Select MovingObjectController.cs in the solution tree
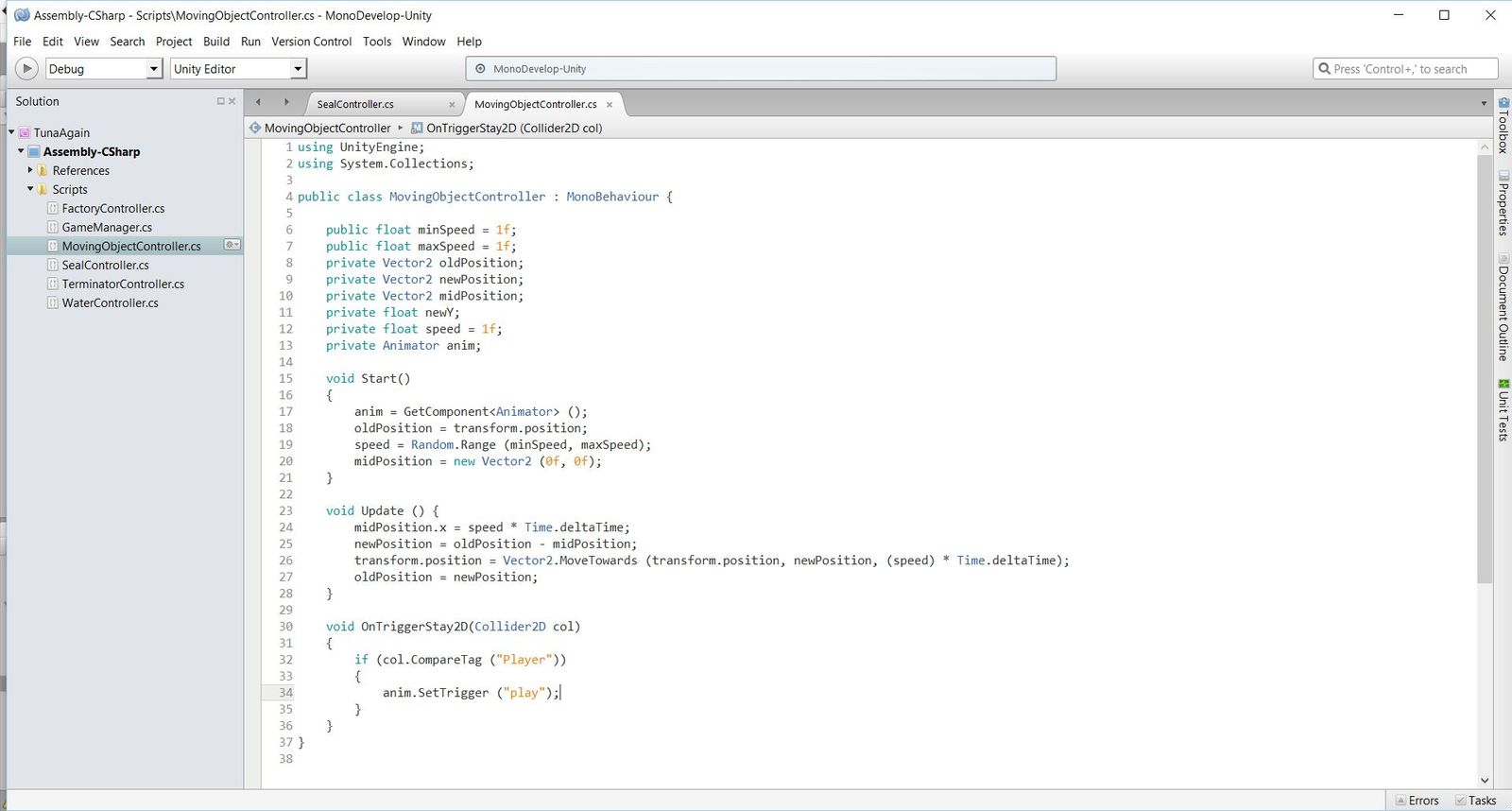 pos(131,247)
